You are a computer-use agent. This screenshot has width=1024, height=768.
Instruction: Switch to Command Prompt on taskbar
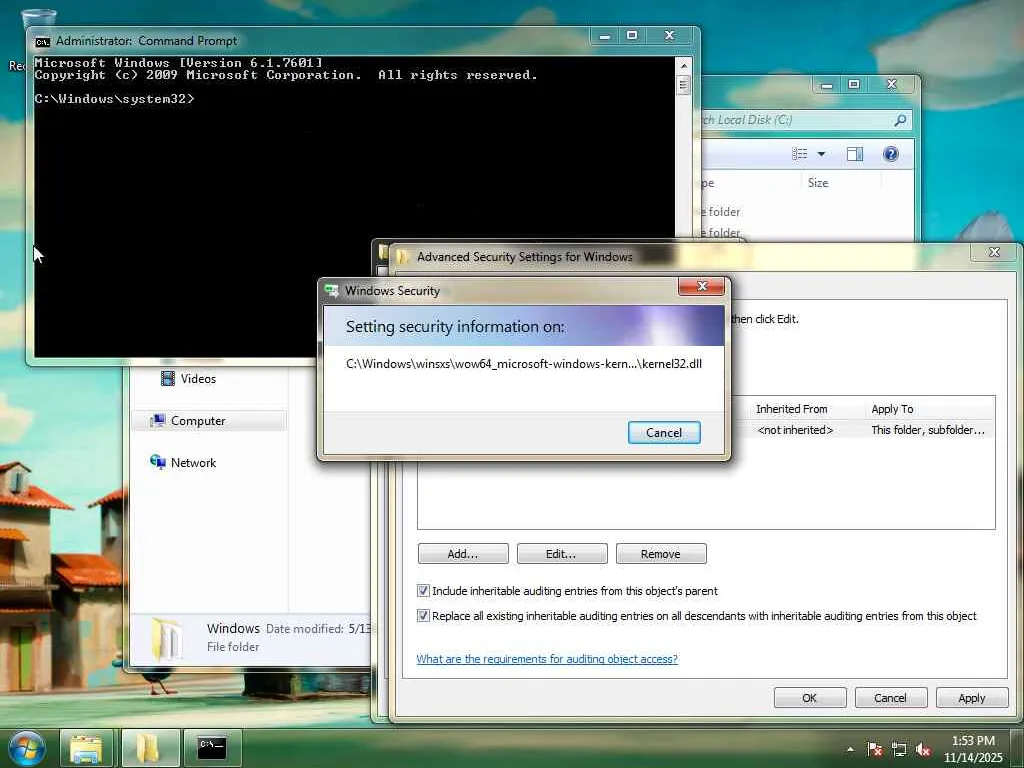pyautogui.click(x=212, y=748)
